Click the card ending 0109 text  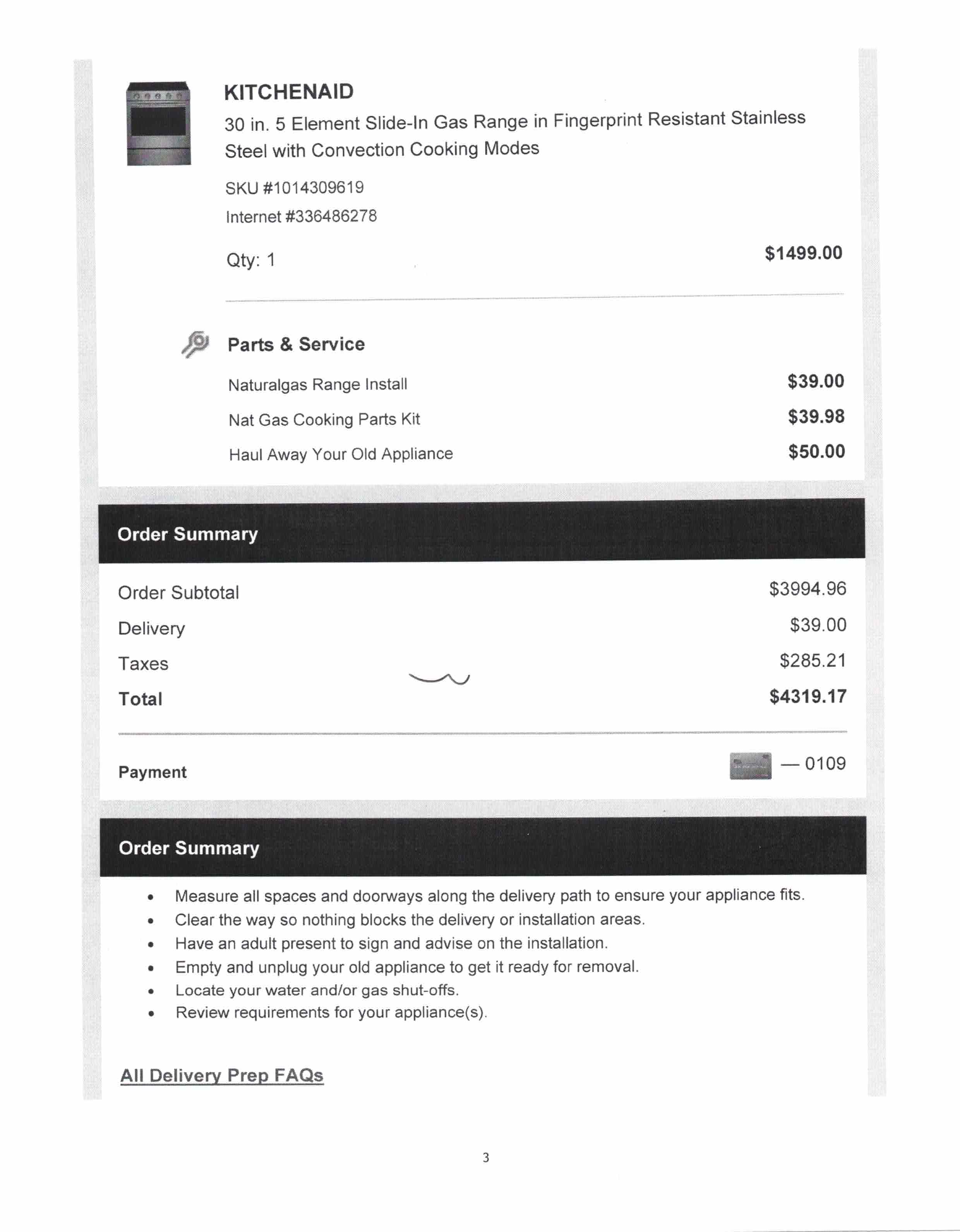click(x=813, y=764)
